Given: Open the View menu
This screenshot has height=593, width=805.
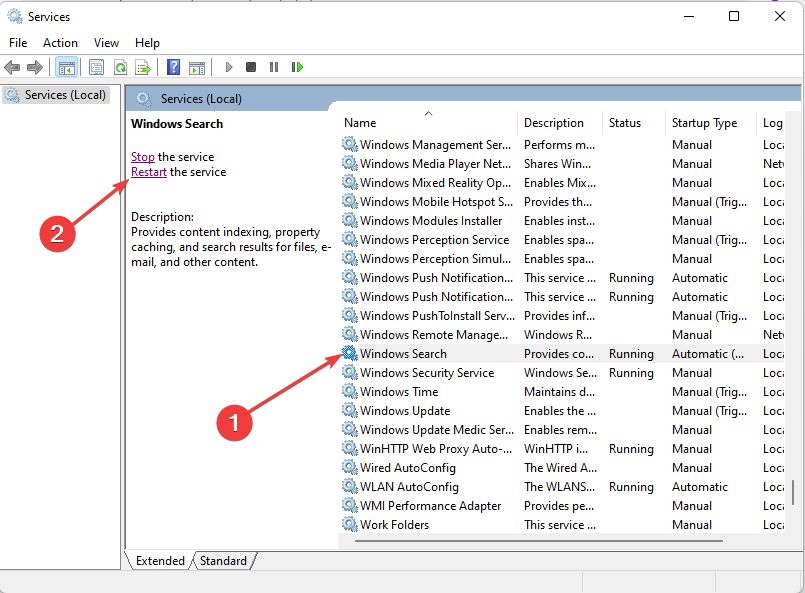Looking at the screenshot, I should 106,42.
